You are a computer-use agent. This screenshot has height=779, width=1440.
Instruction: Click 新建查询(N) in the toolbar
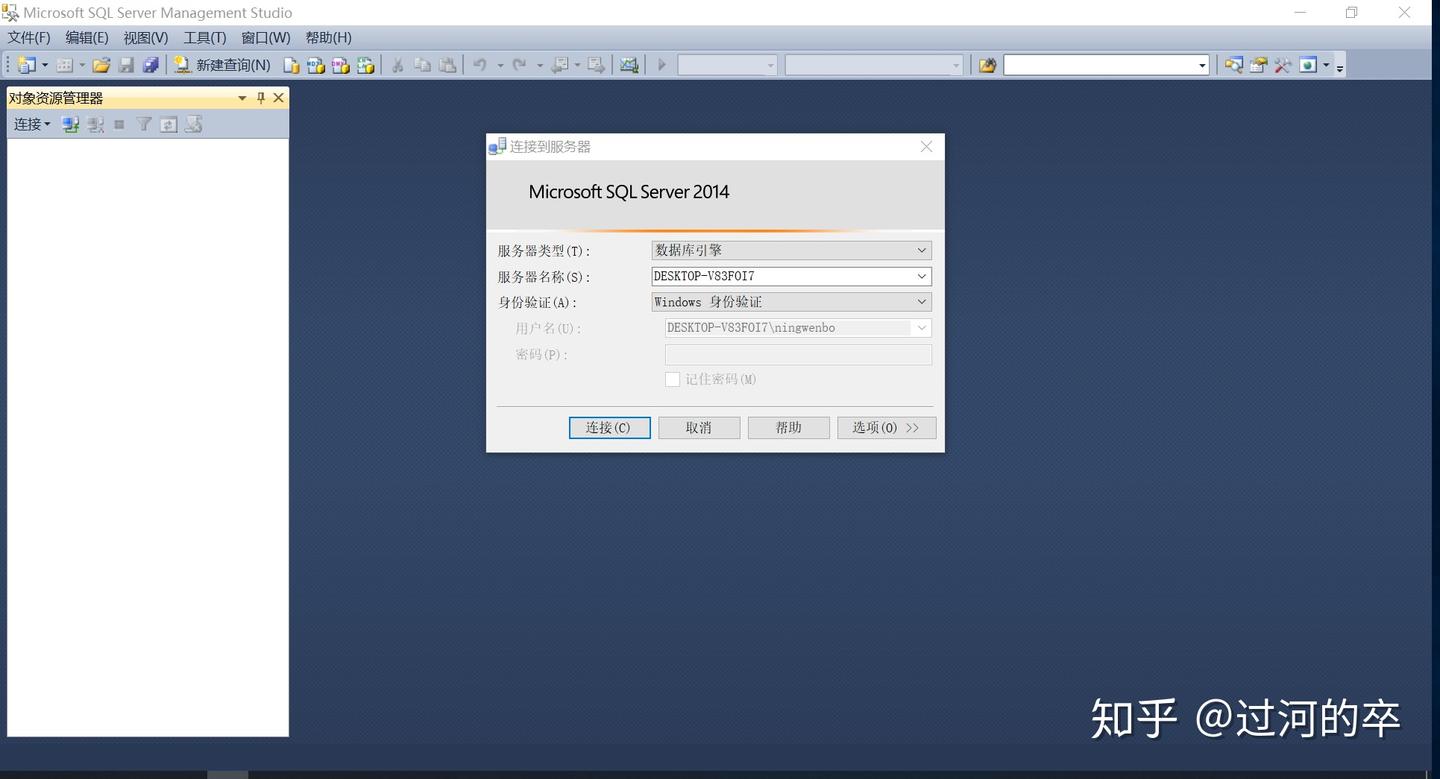(x=222, y=65)
